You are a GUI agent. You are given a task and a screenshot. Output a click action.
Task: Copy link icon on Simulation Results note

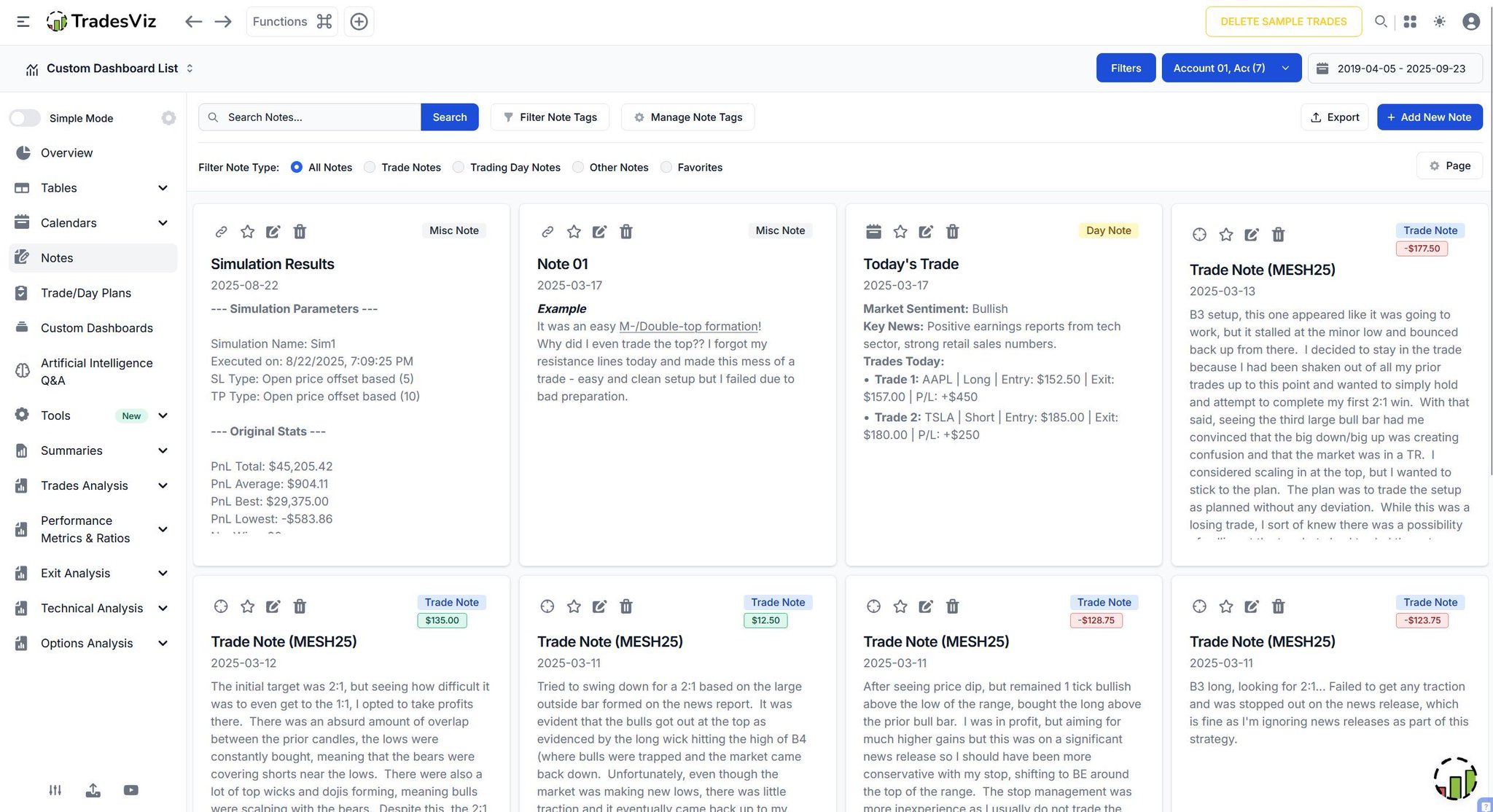[x=221, y=232]
